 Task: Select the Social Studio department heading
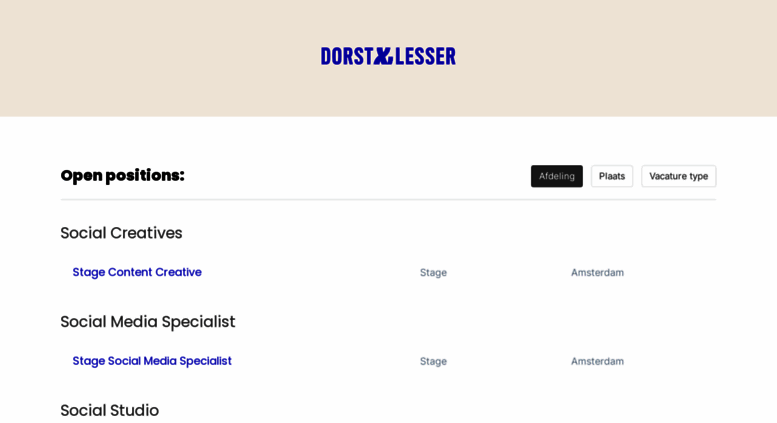pos(110,411)
